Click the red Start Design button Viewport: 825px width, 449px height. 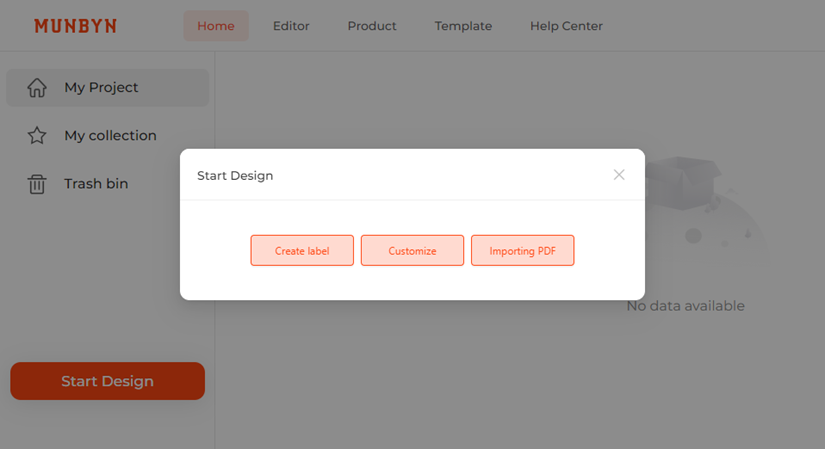pos(107,381)
